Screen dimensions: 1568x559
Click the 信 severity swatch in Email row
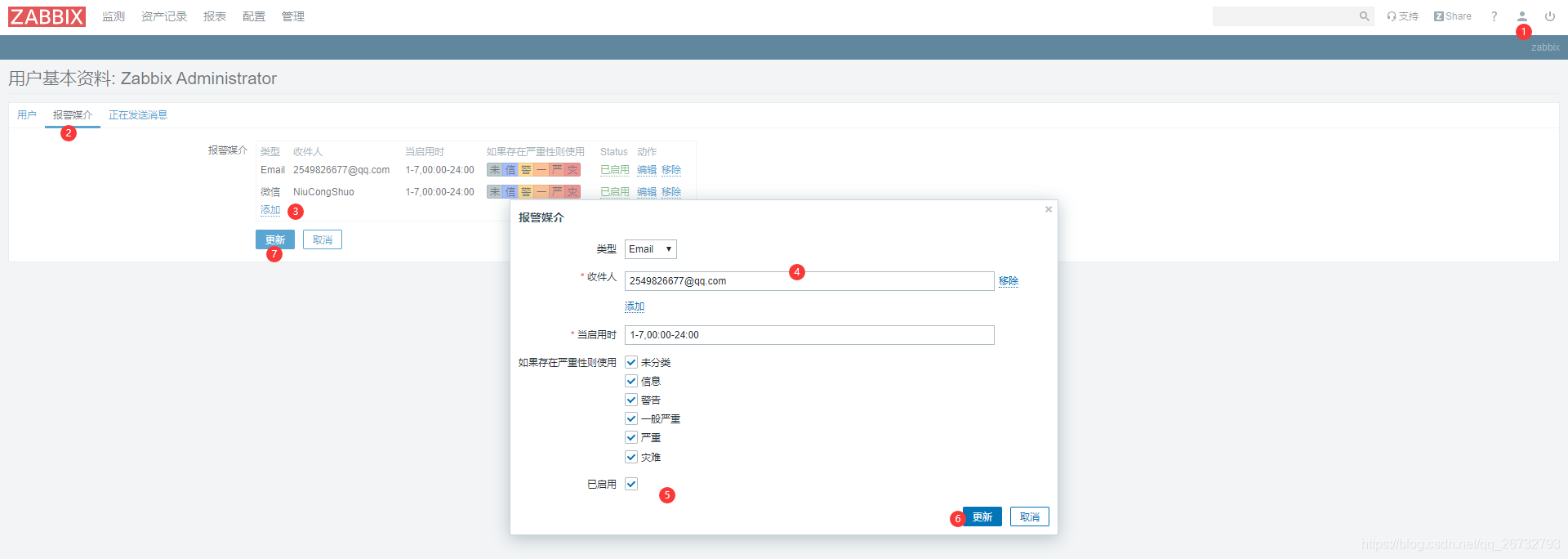tap(510, 170)
